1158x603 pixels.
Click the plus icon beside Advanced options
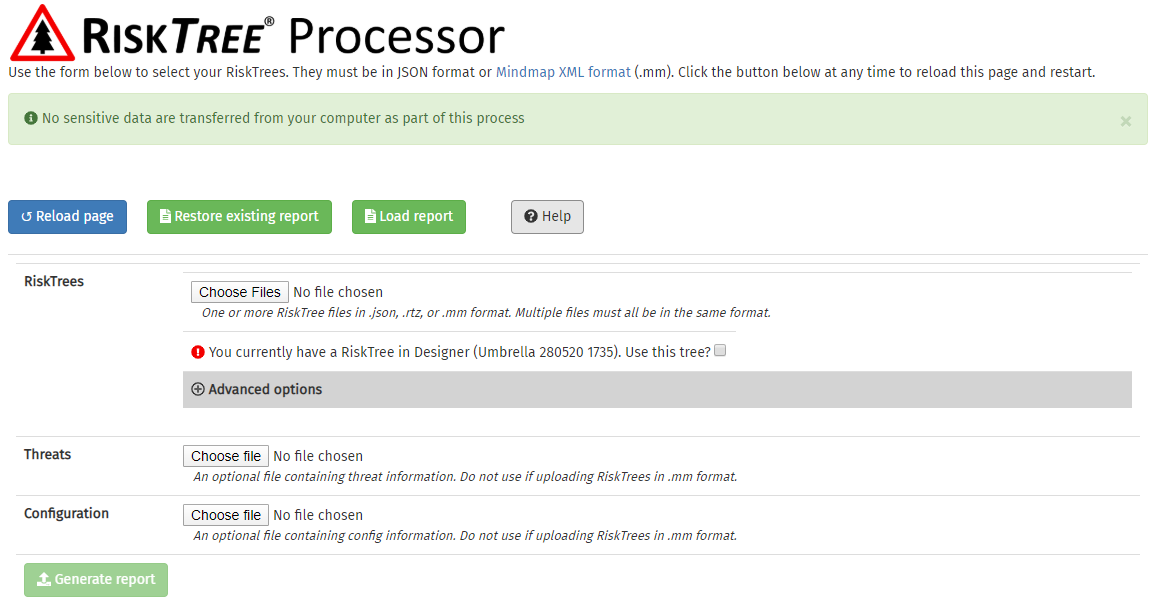pos(198,389)
